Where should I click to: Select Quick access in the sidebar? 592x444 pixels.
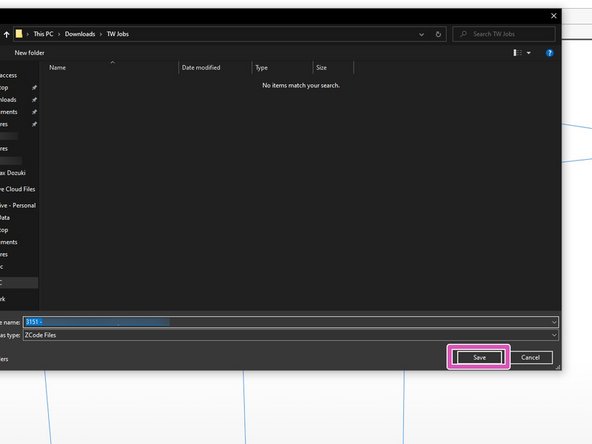[x=8, y=76]
